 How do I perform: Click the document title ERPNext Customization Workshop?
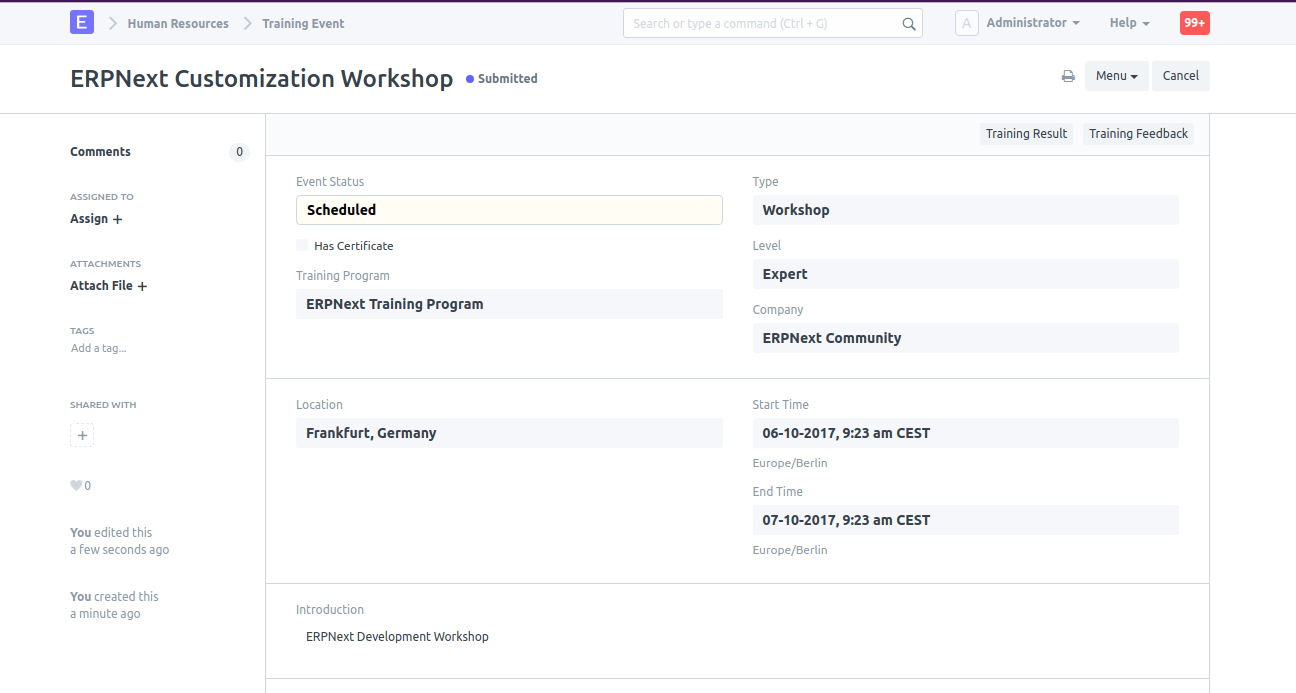(262, 79)
